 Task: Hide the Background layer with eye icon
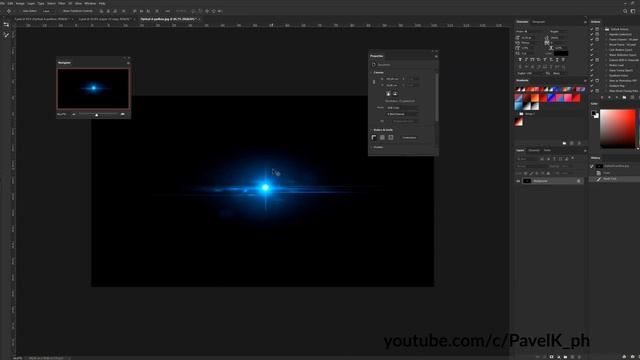click(518, 181)
